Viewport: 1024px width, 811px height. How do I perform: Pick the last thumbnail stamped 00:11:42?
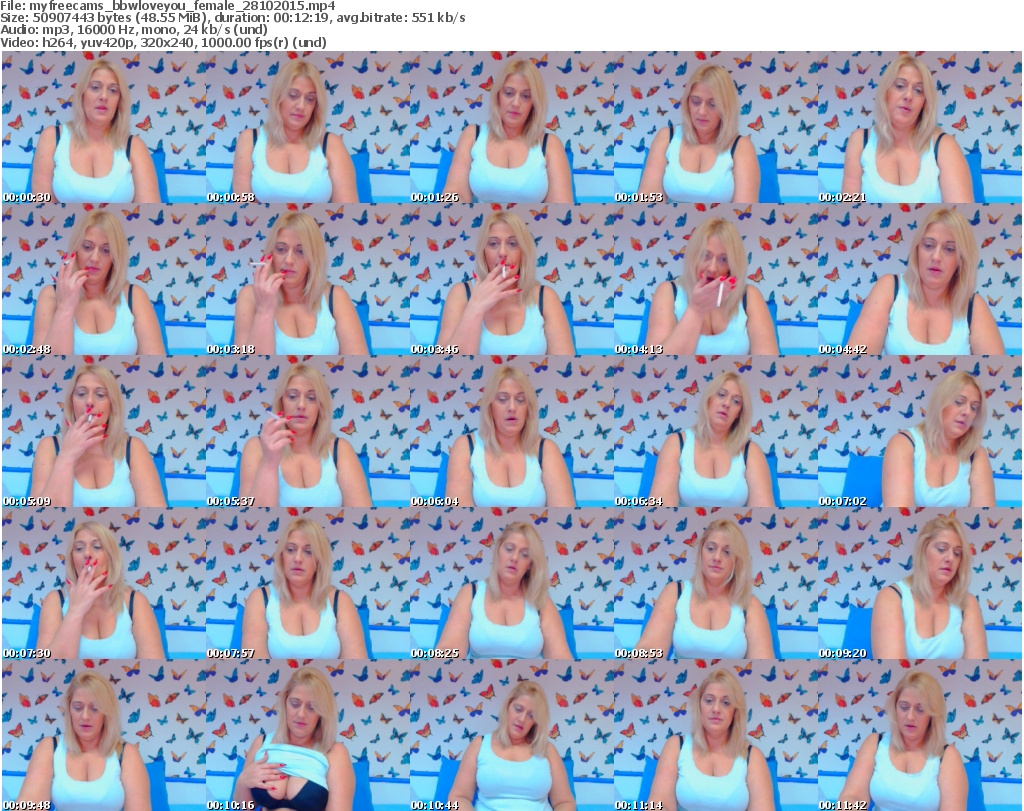pos(920,735)
